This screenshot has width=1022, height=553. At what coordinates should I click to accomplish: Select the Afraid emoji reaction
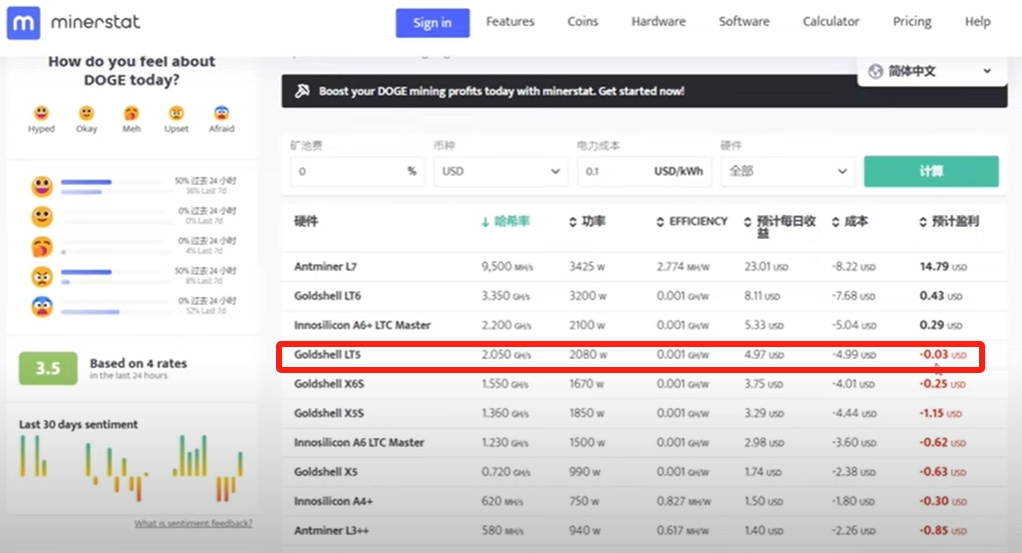[x=222, y=113]
